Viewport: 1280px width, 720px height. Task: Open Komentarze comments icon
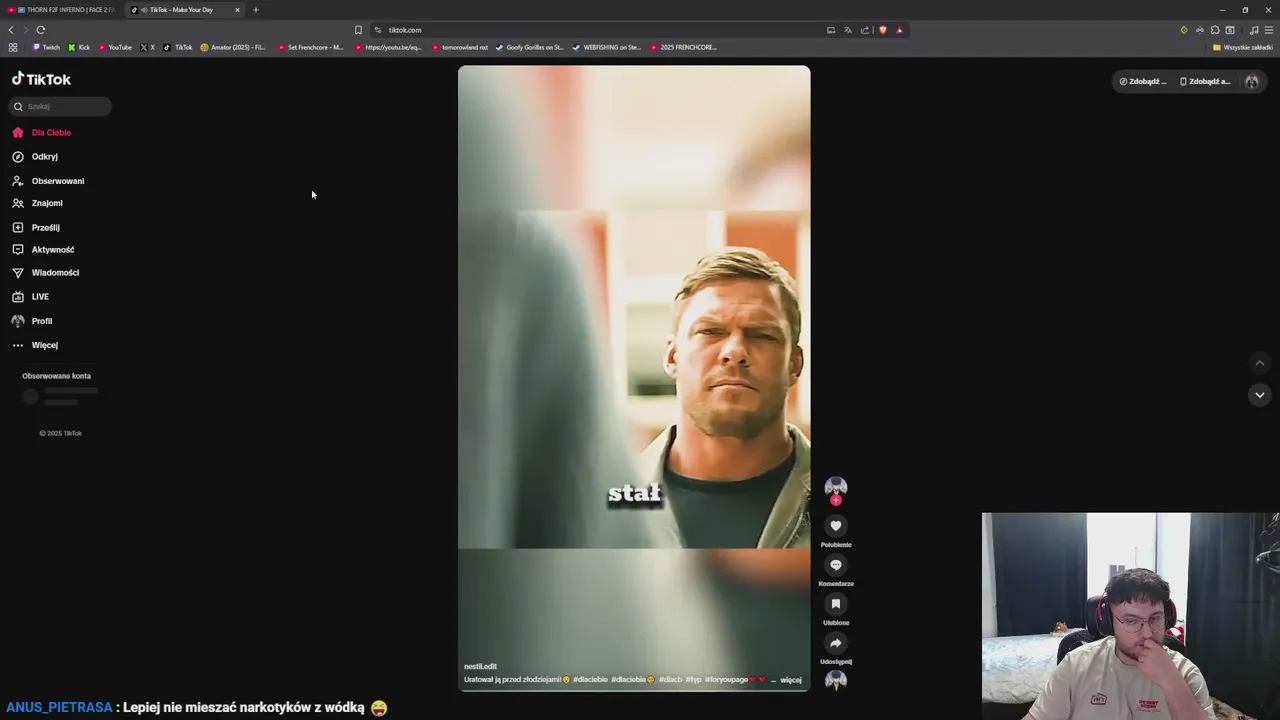pyautogui.click(x=836, y=564)
